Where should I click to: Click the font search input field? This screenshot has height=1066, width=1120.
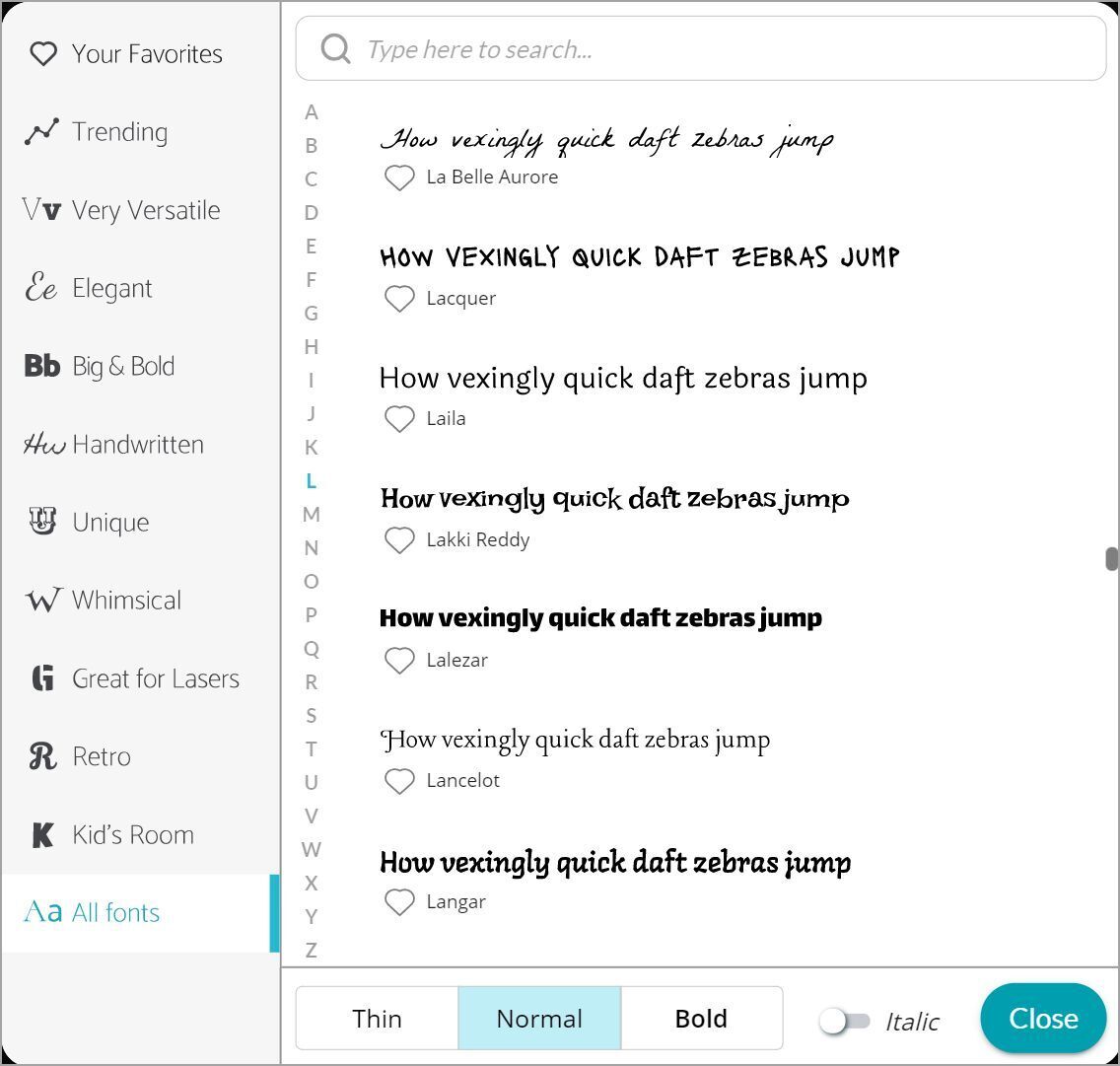pos(701,48)
